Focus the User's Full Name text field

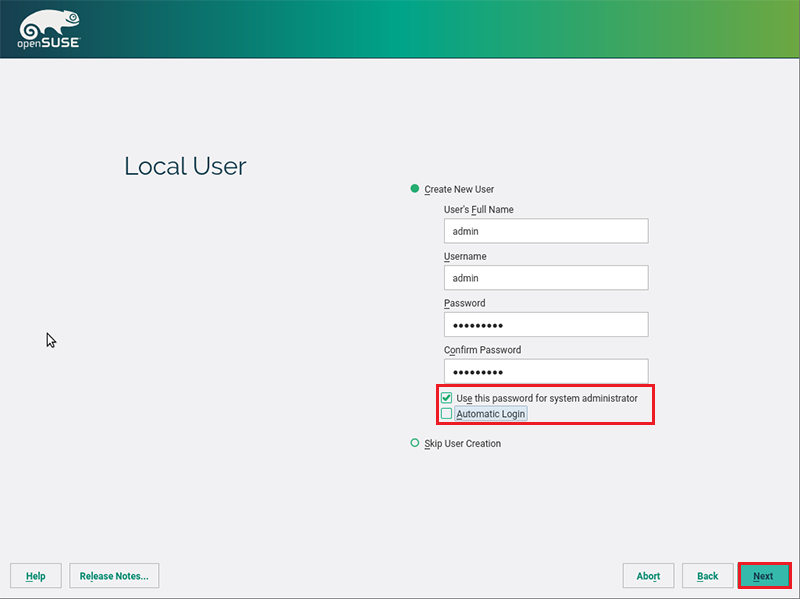click(x=546, y=231)
